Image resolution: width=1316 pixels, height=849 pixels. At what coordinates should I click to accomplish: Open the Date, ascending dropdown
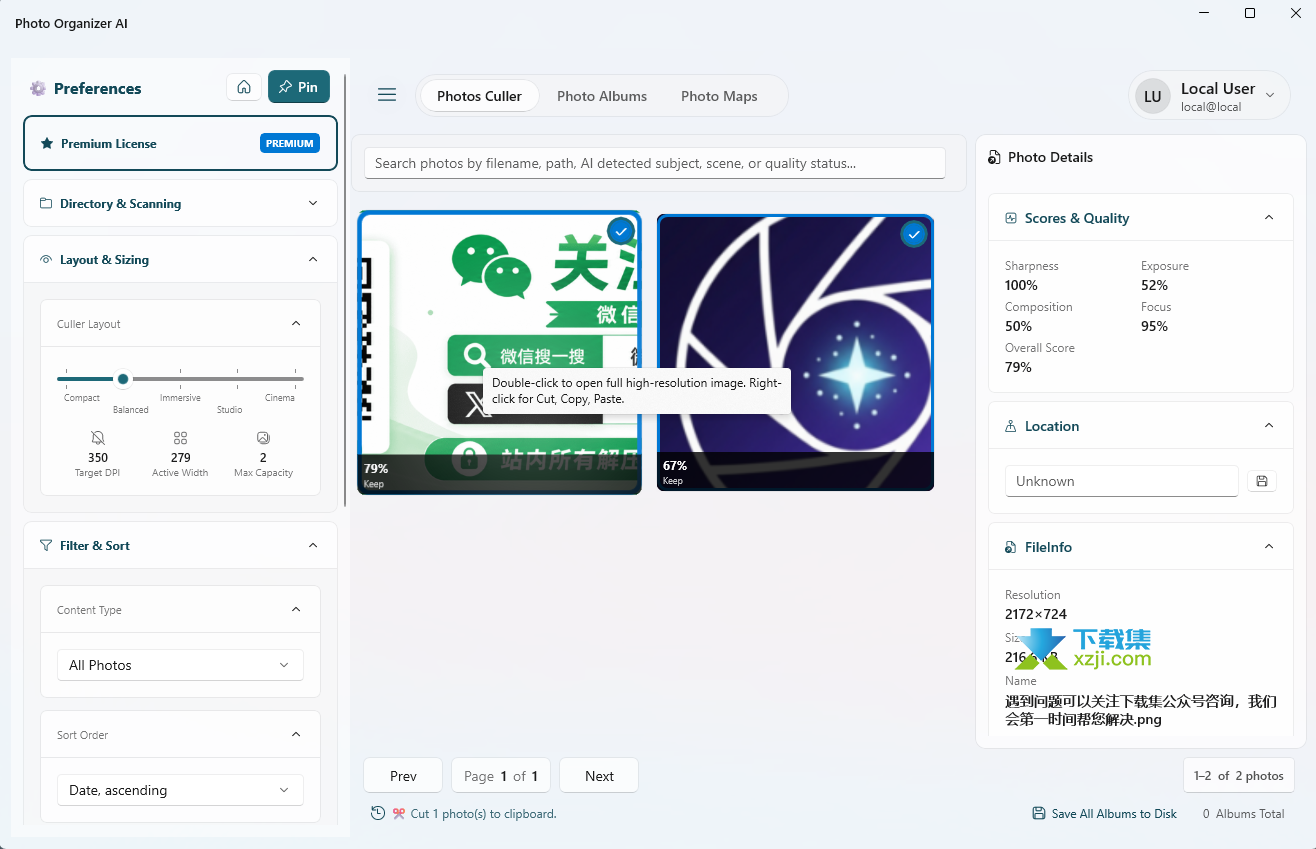point(180,790)
